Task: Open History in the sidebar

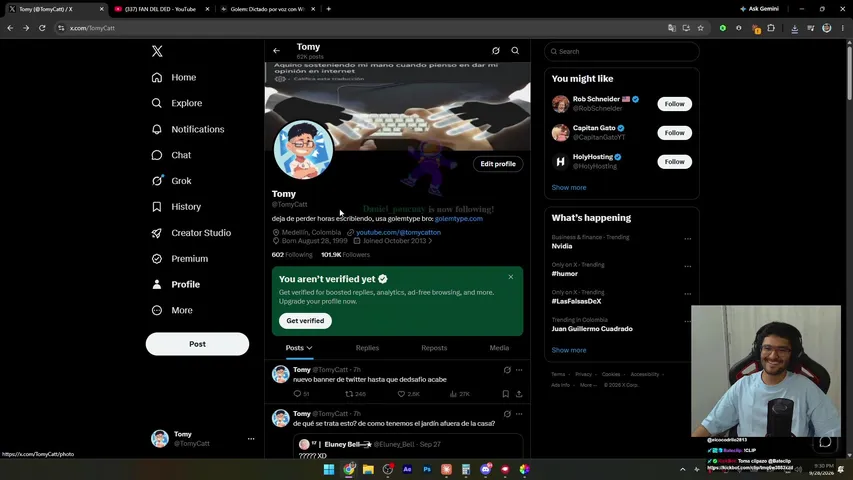Action: pos(176,207)
